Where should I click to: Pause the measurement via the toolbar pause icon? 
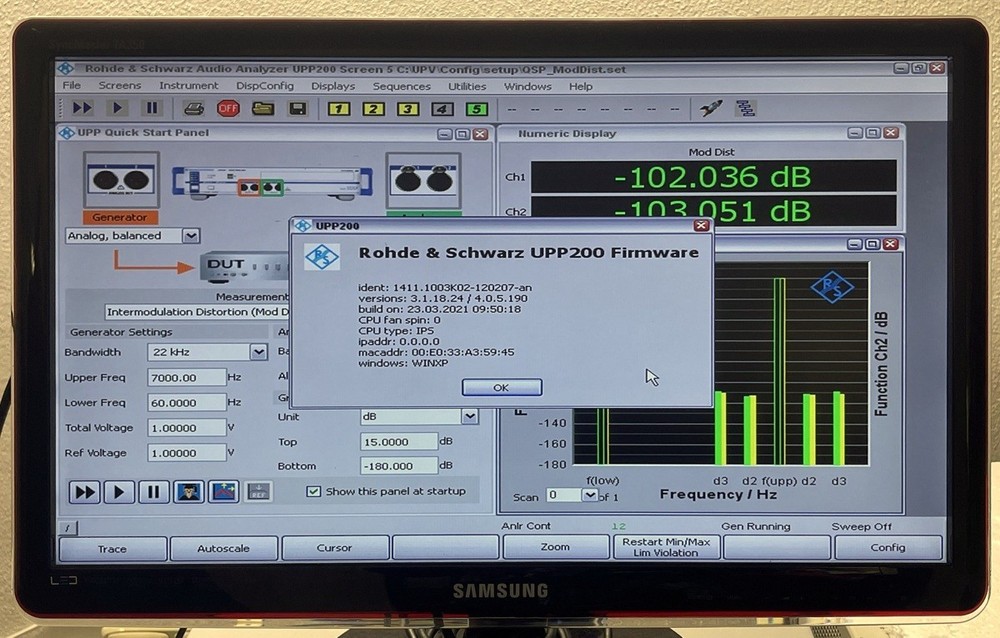pos(152,108)
